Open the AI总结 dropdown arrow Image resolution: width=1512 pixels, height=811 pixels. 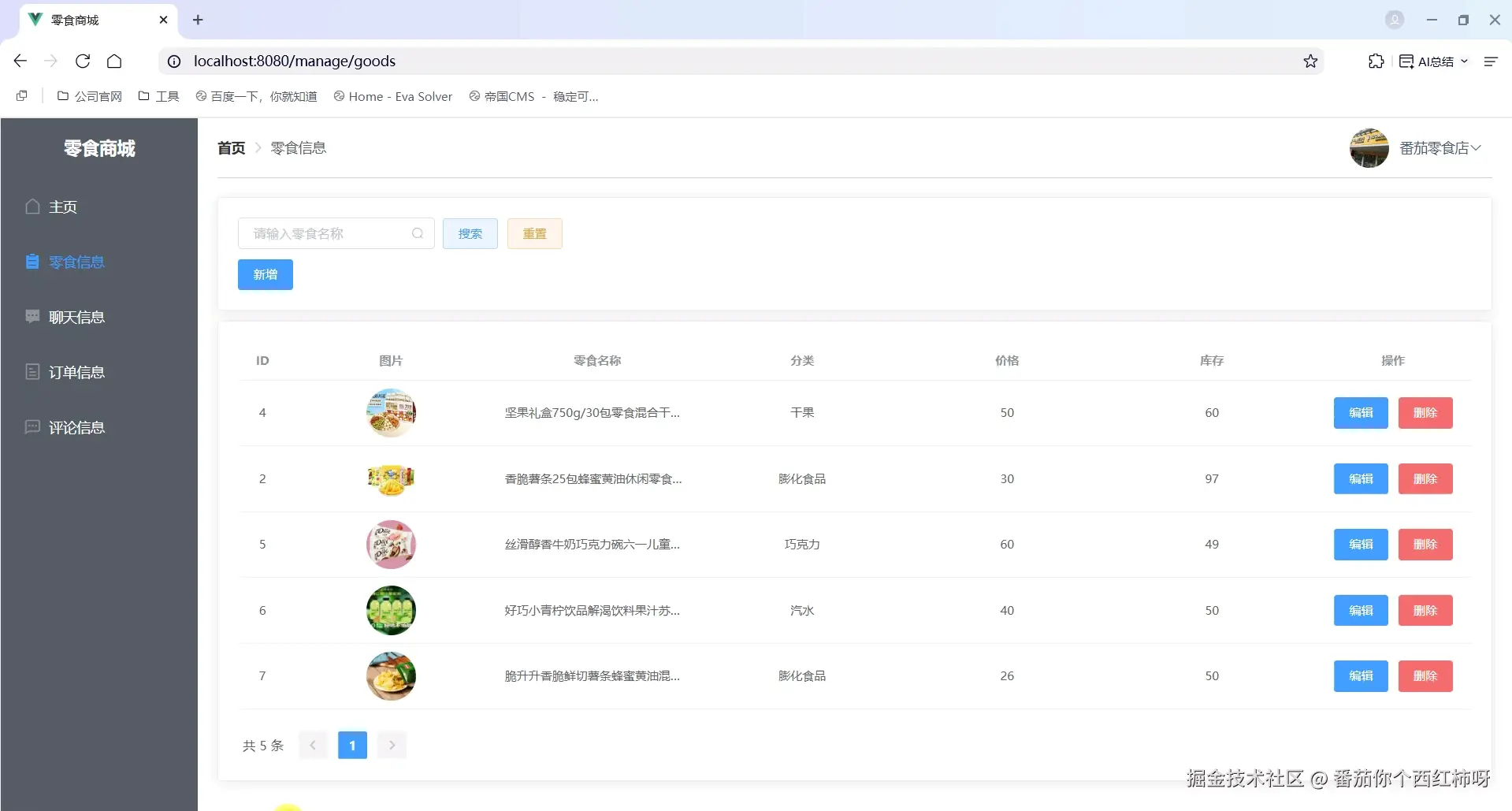pos(1465,61)
